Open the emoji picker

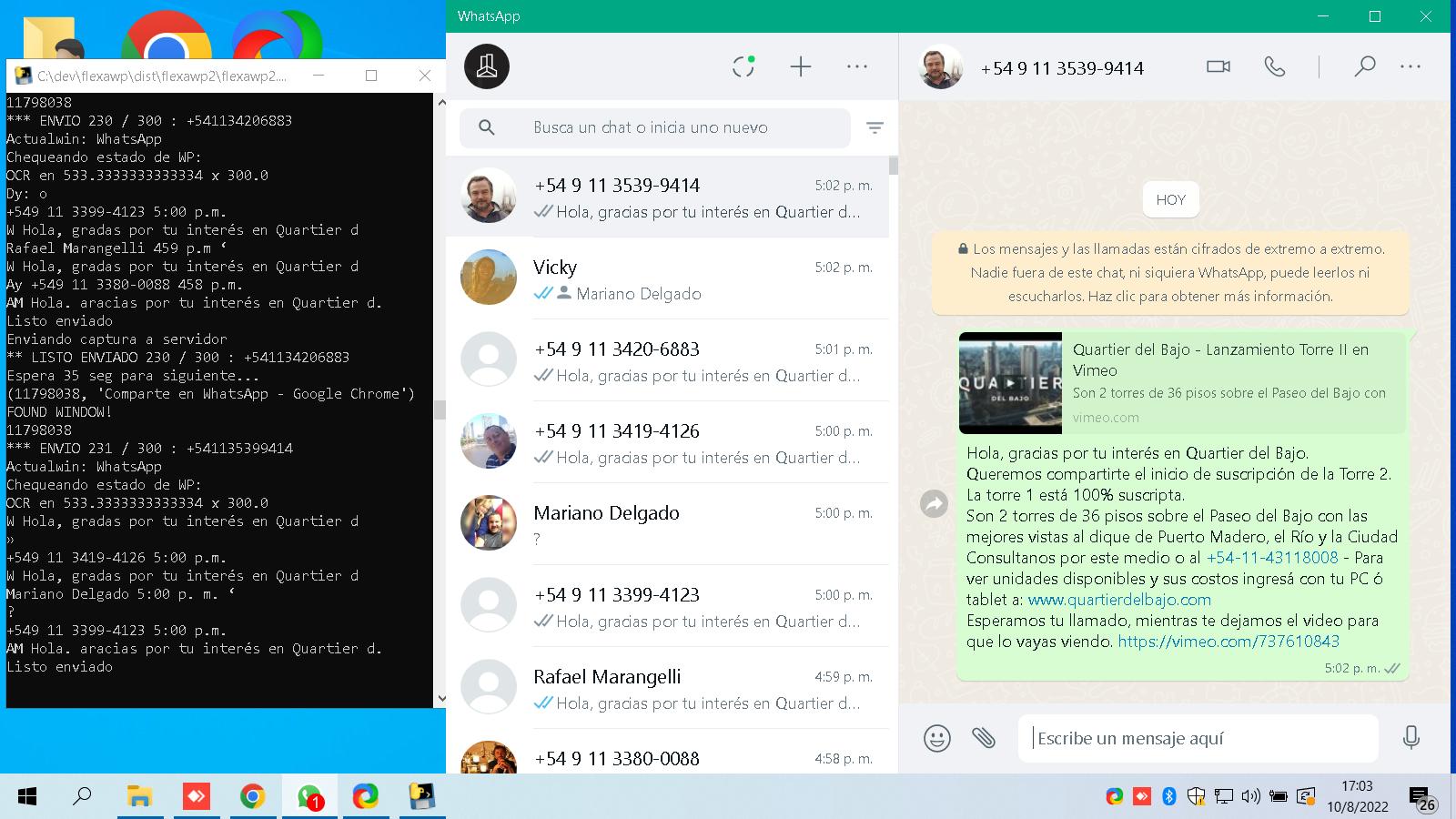tap(936, 737)
